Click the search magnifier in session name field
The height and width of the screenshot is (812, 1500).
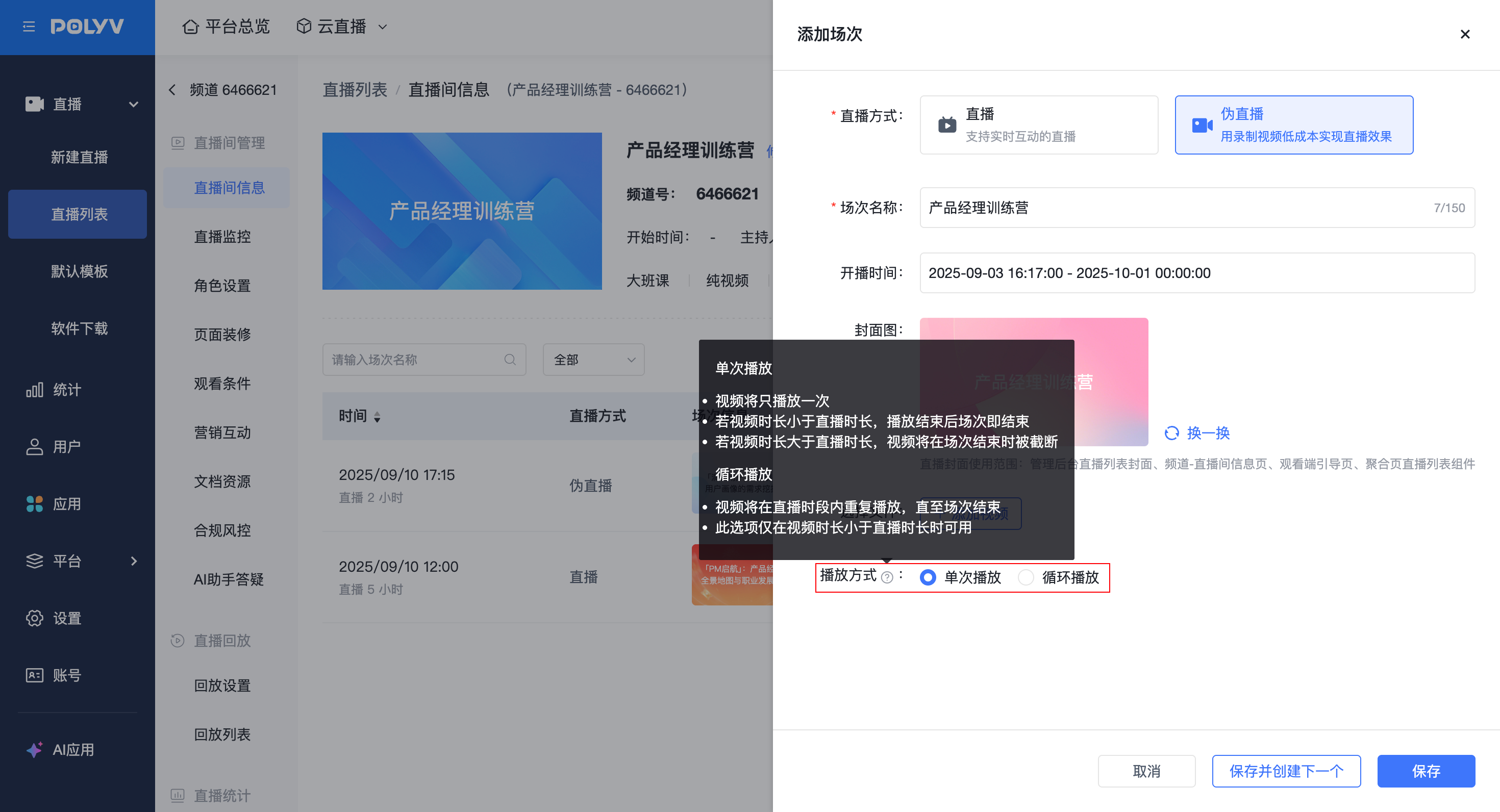510,360
